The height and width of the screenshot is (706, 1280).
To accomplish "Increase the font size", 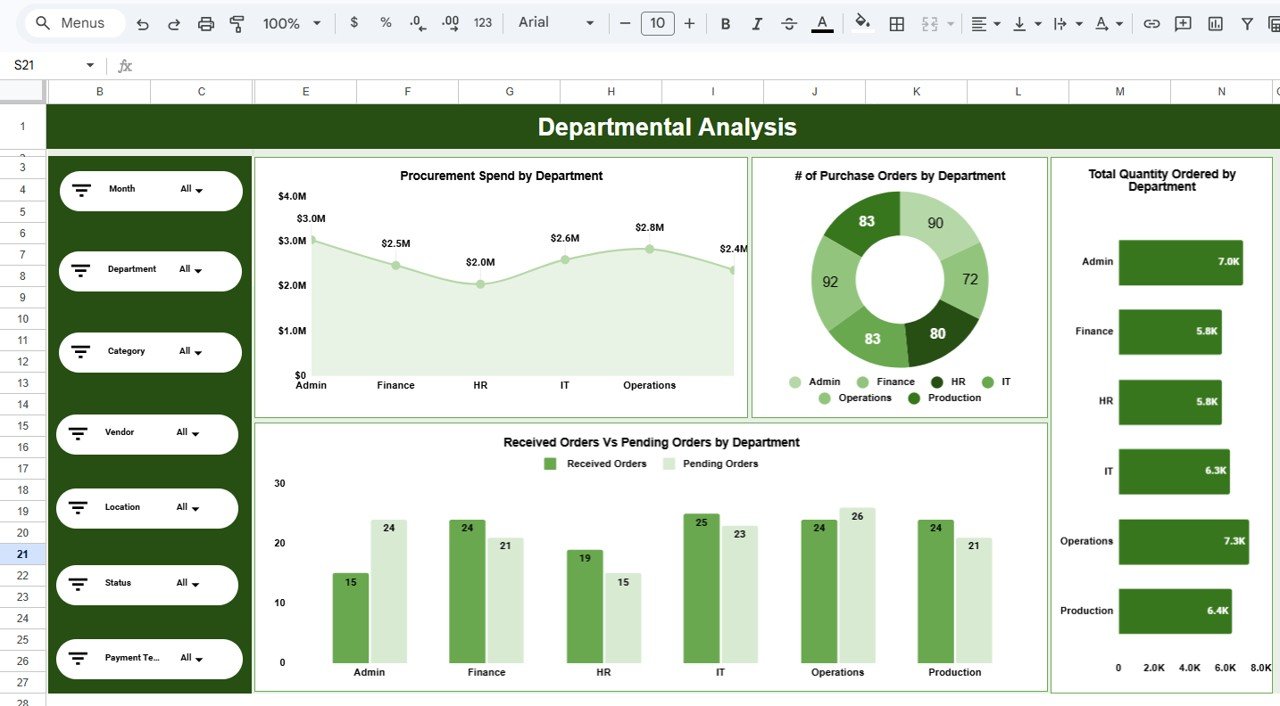I will 689,22.
